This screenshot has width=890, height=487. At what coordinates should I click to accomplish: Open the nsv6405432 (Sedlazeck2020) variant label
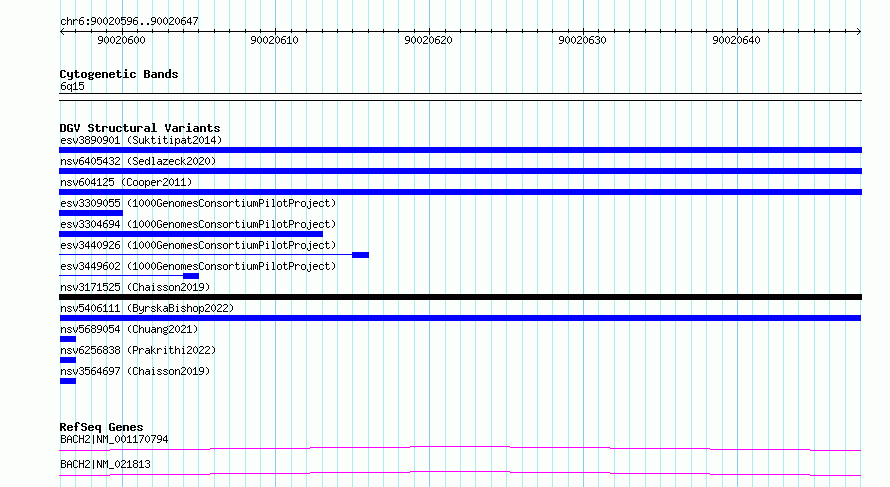coord(138,161)
